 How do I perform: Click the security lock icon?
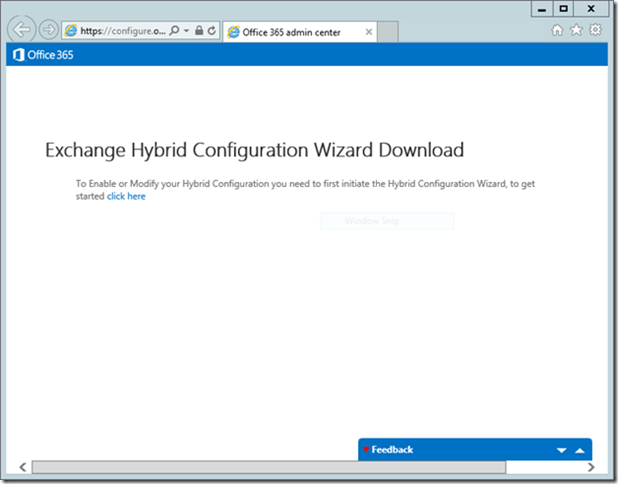point(199,30)
